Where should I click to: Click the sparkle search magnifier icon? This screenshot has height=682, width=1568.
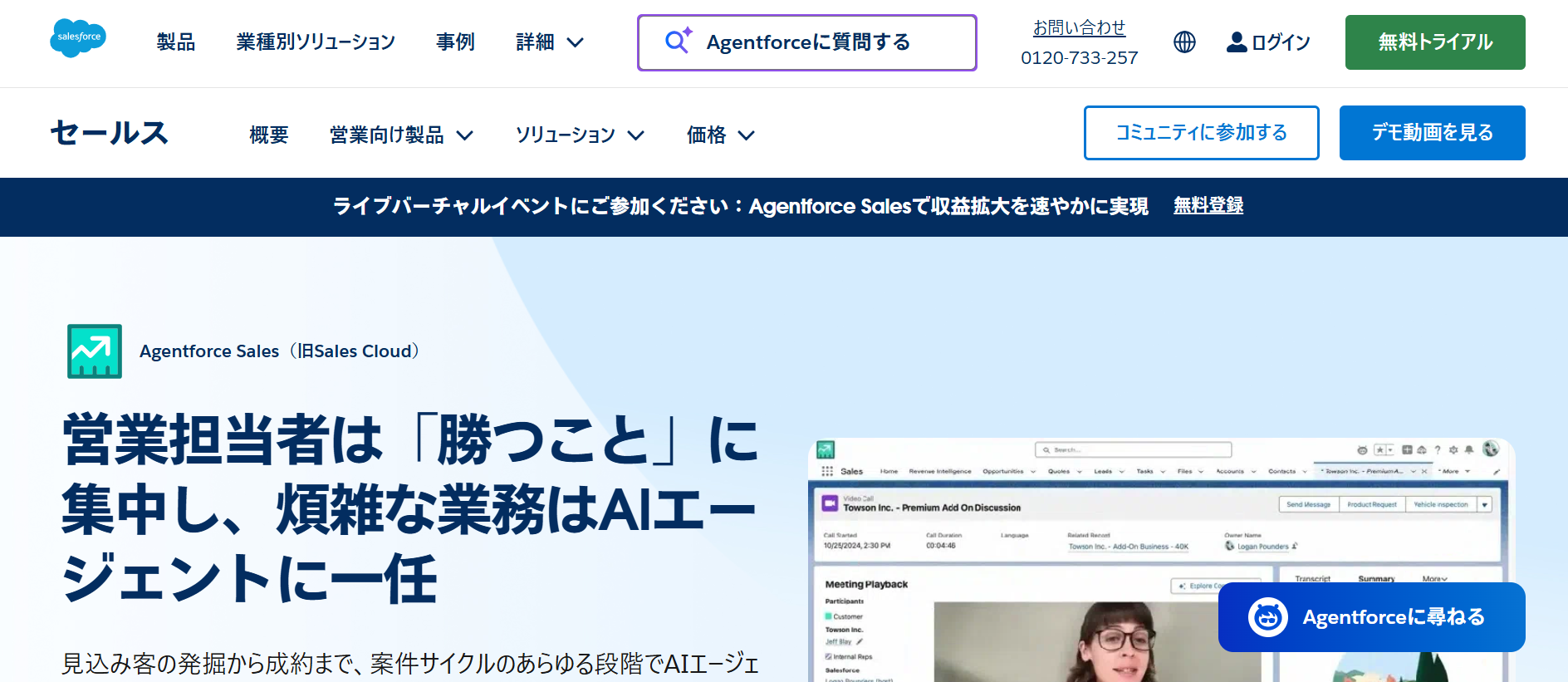point(679,41)
